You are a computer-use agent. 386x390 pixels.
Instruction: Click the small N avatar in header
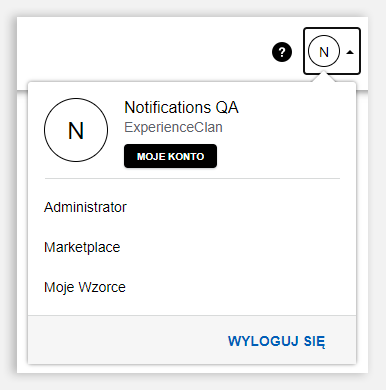(324, 52)
